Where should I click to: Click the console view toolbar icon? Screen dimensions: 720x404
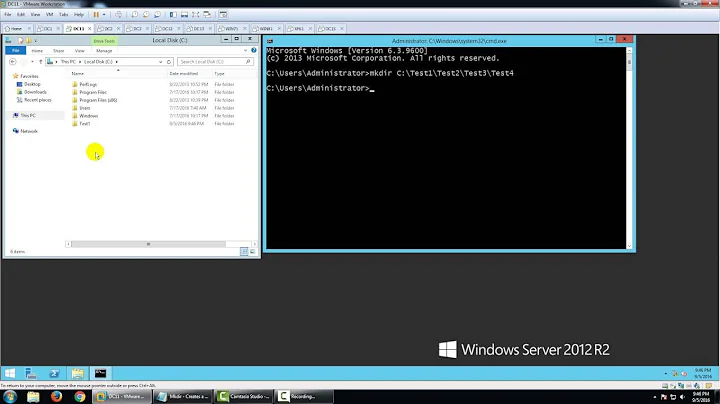pyautogui.click(x=223, y=15)
